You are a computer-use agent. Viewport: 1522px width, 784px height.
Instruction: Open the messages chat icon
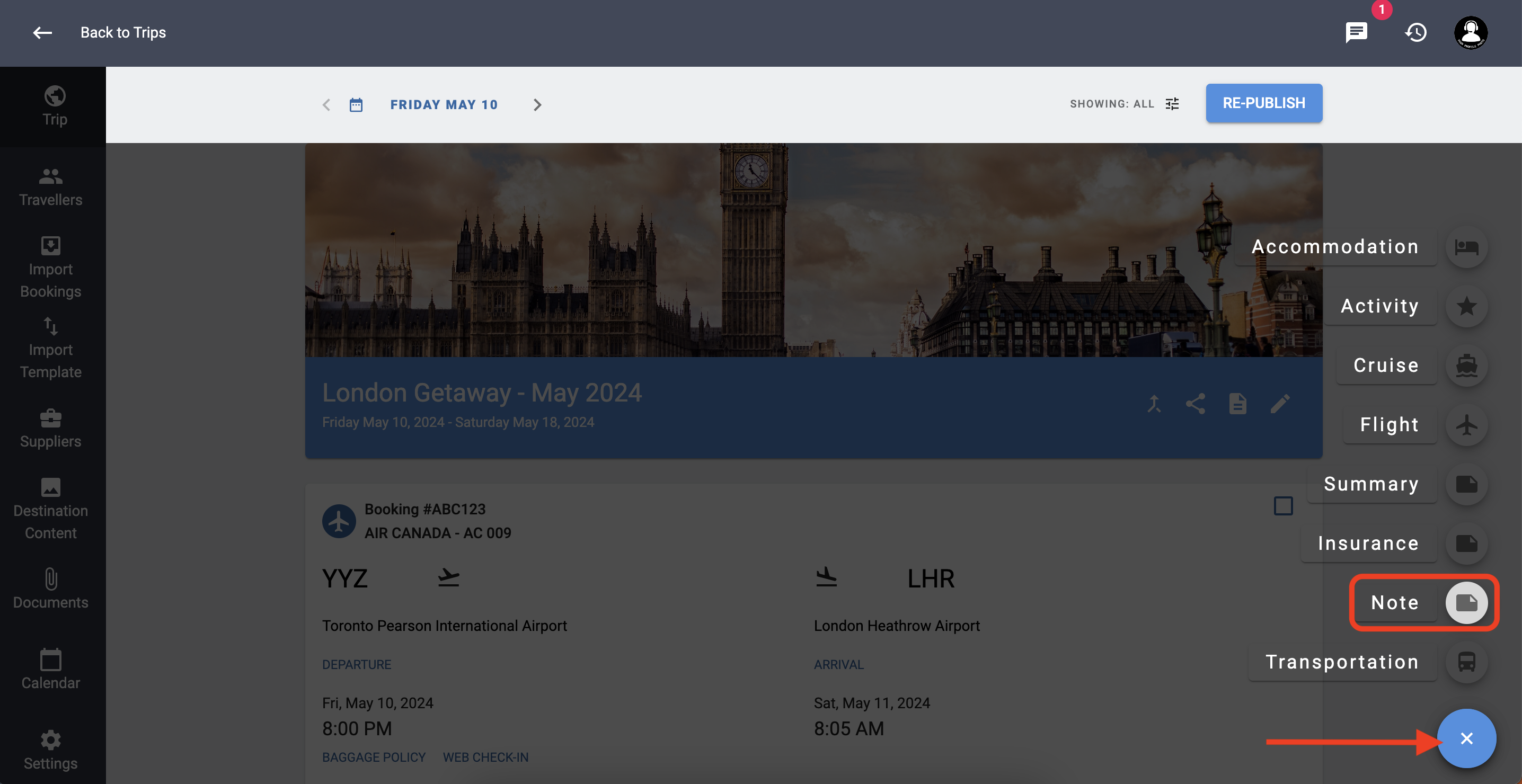pos(1357,32)
